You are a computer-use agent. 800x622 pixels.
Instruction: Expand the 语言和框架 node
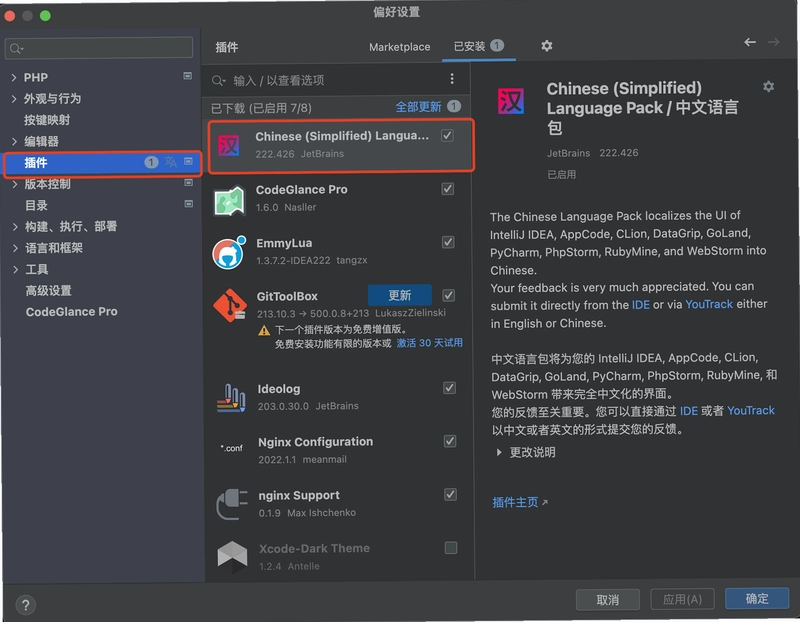pyautogui.click(x=15, y=248)
